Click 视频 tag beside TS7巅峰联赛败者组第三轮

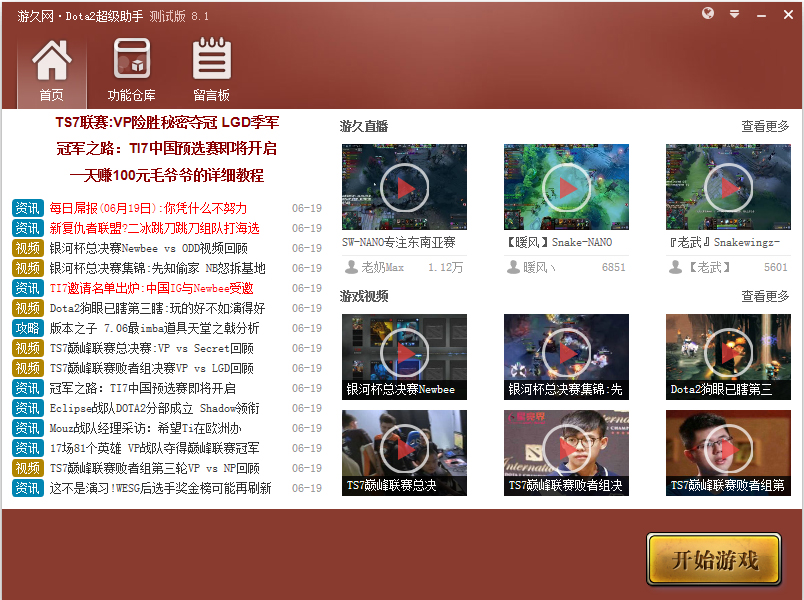point(28,468)
